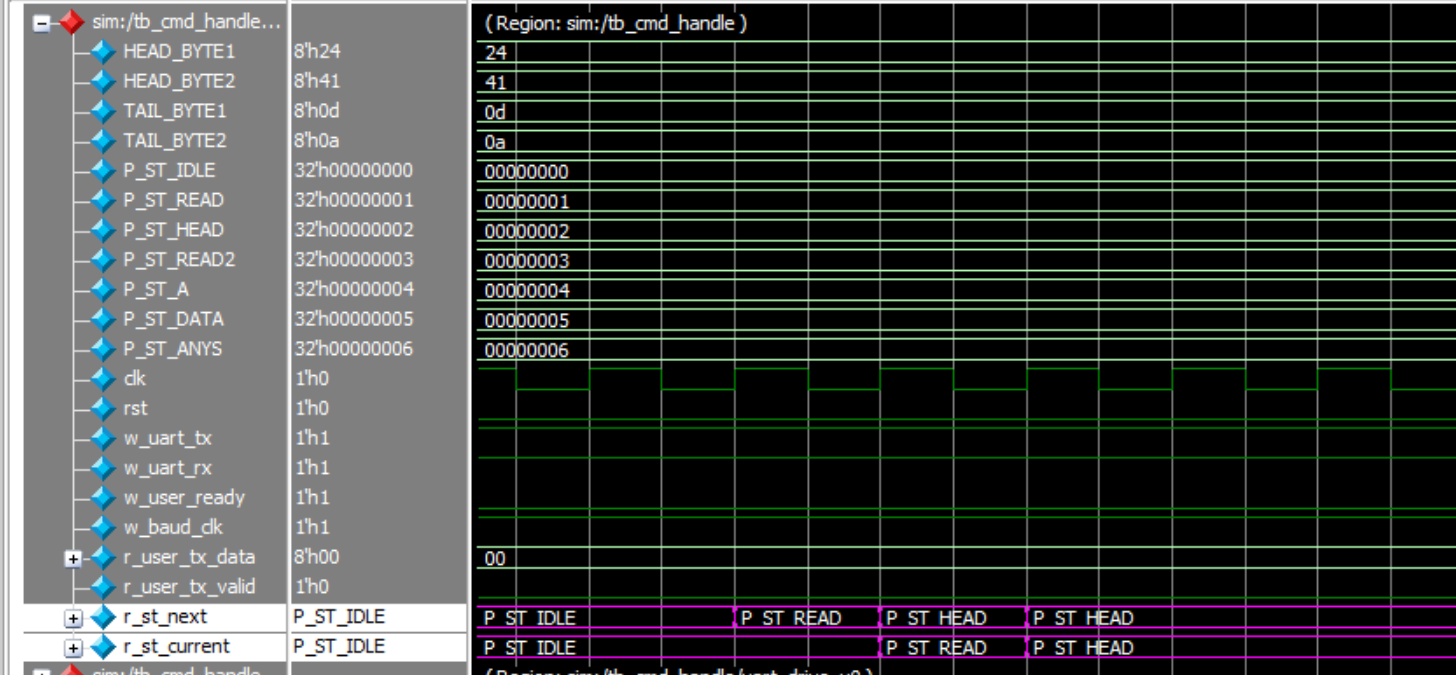Click the P_ST_A signal diamond icon

pos(103,289)
